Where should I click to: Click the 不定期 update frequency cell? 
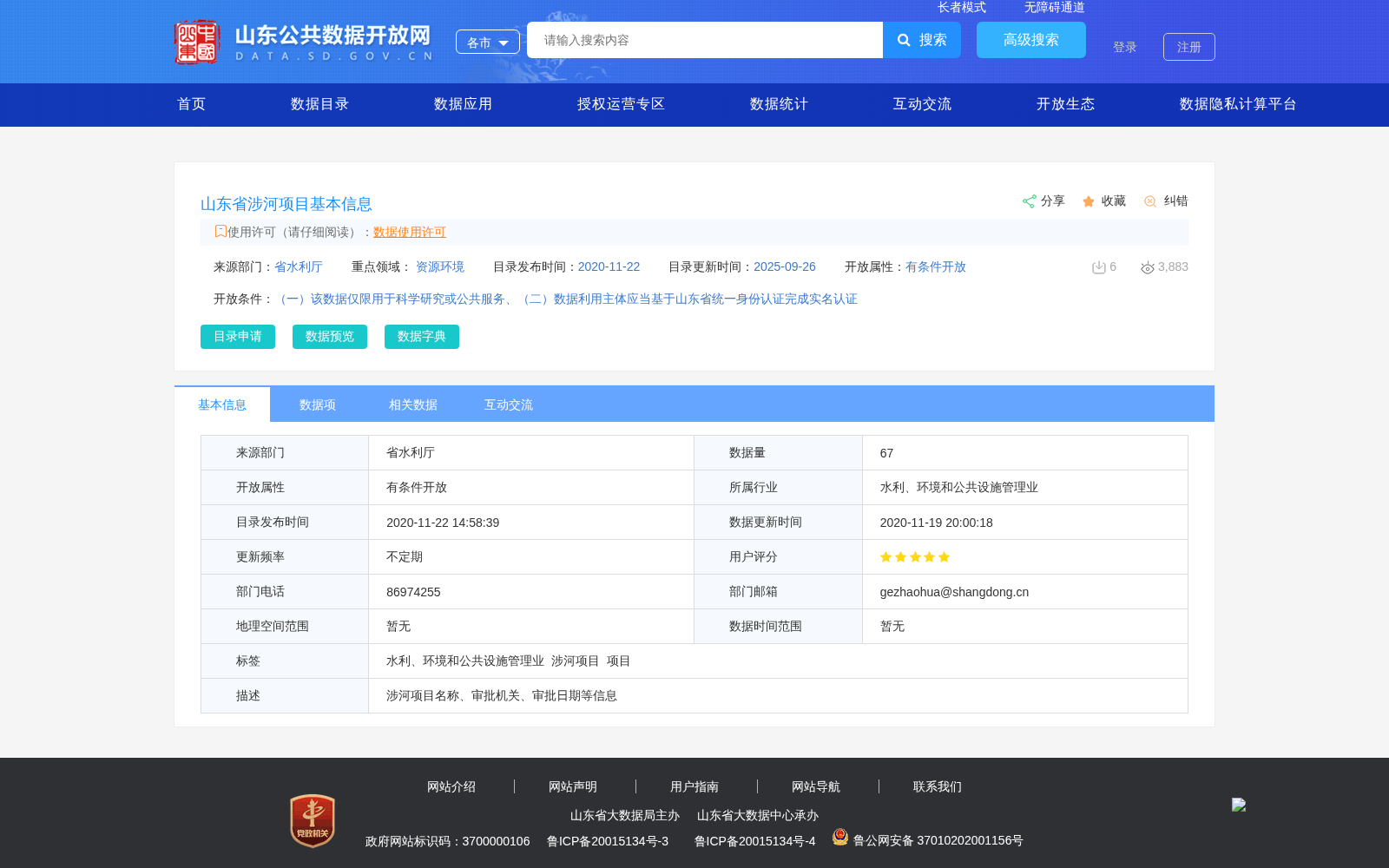coord(531,557)
